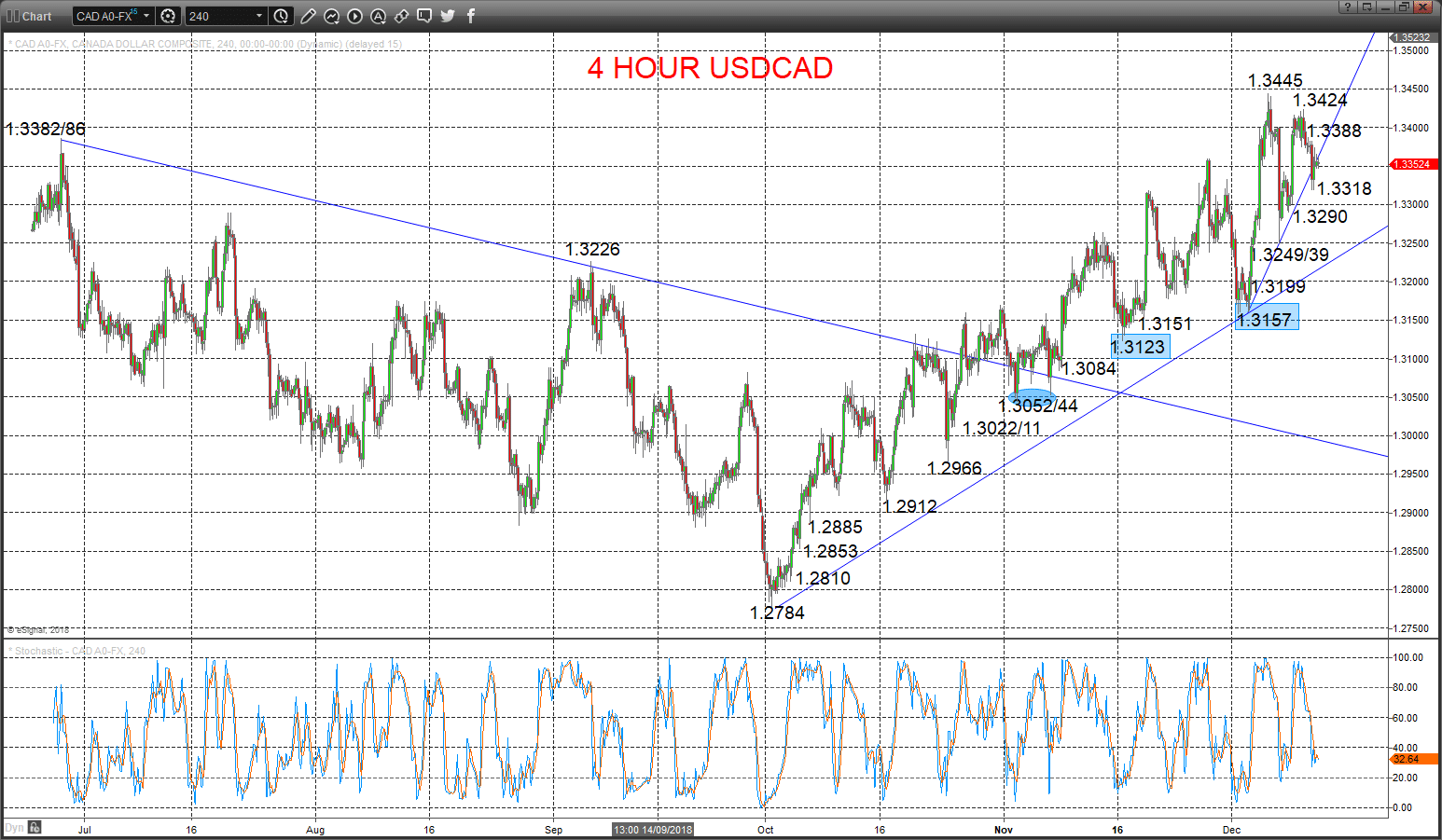Click the 13:00 14/09/2018 cursor time label
The width and height of the screenshot is (1442, 840).
pyautogui.click(x=654, y=829)
